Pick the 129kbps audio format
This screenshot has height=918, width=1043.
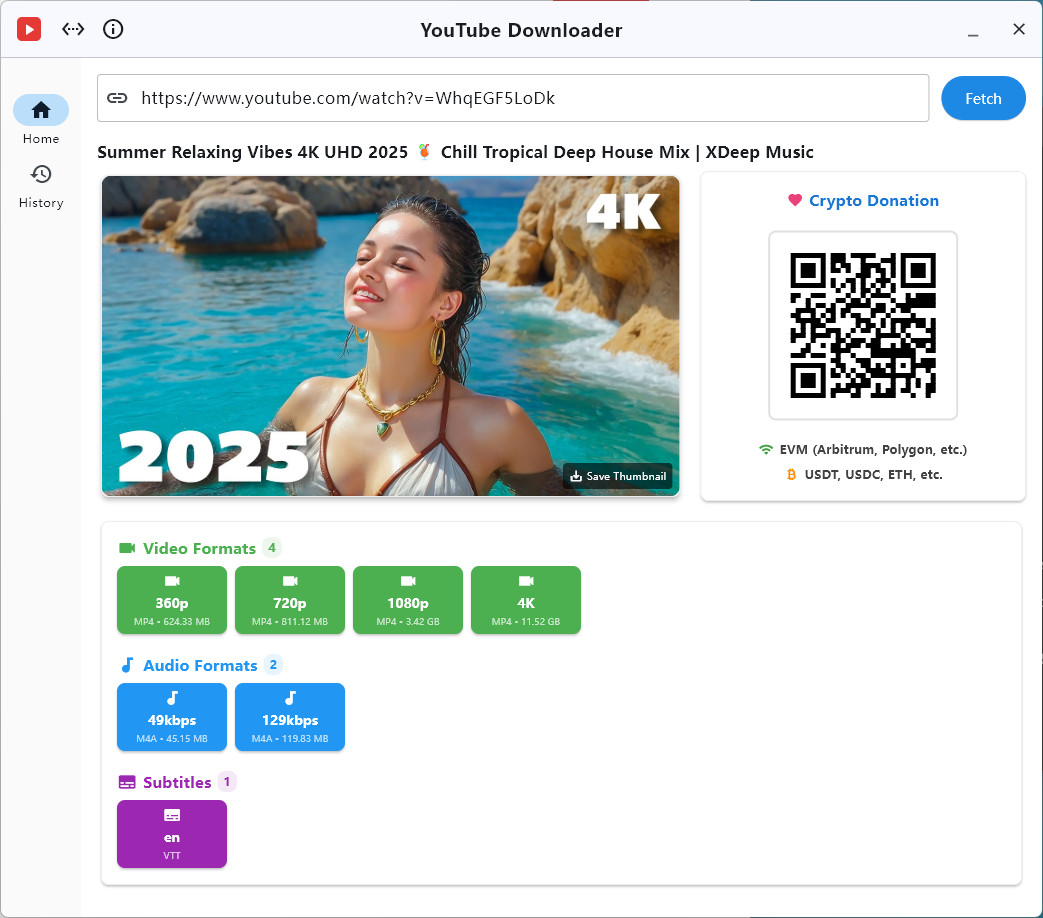point(290,717)
